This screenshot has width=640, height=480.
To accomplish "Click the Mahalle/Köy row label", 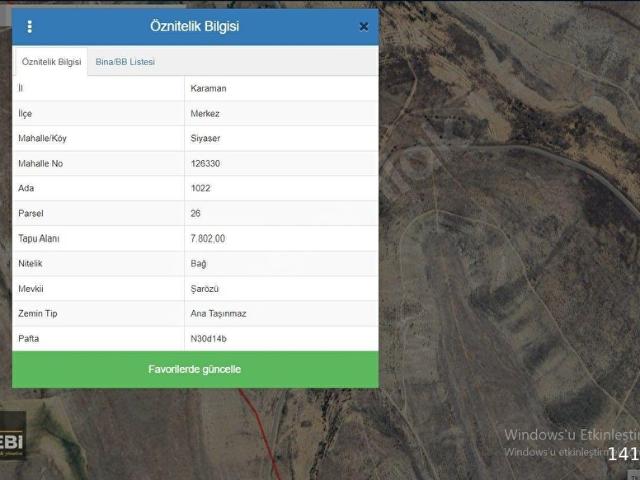I will click(42, 139).
